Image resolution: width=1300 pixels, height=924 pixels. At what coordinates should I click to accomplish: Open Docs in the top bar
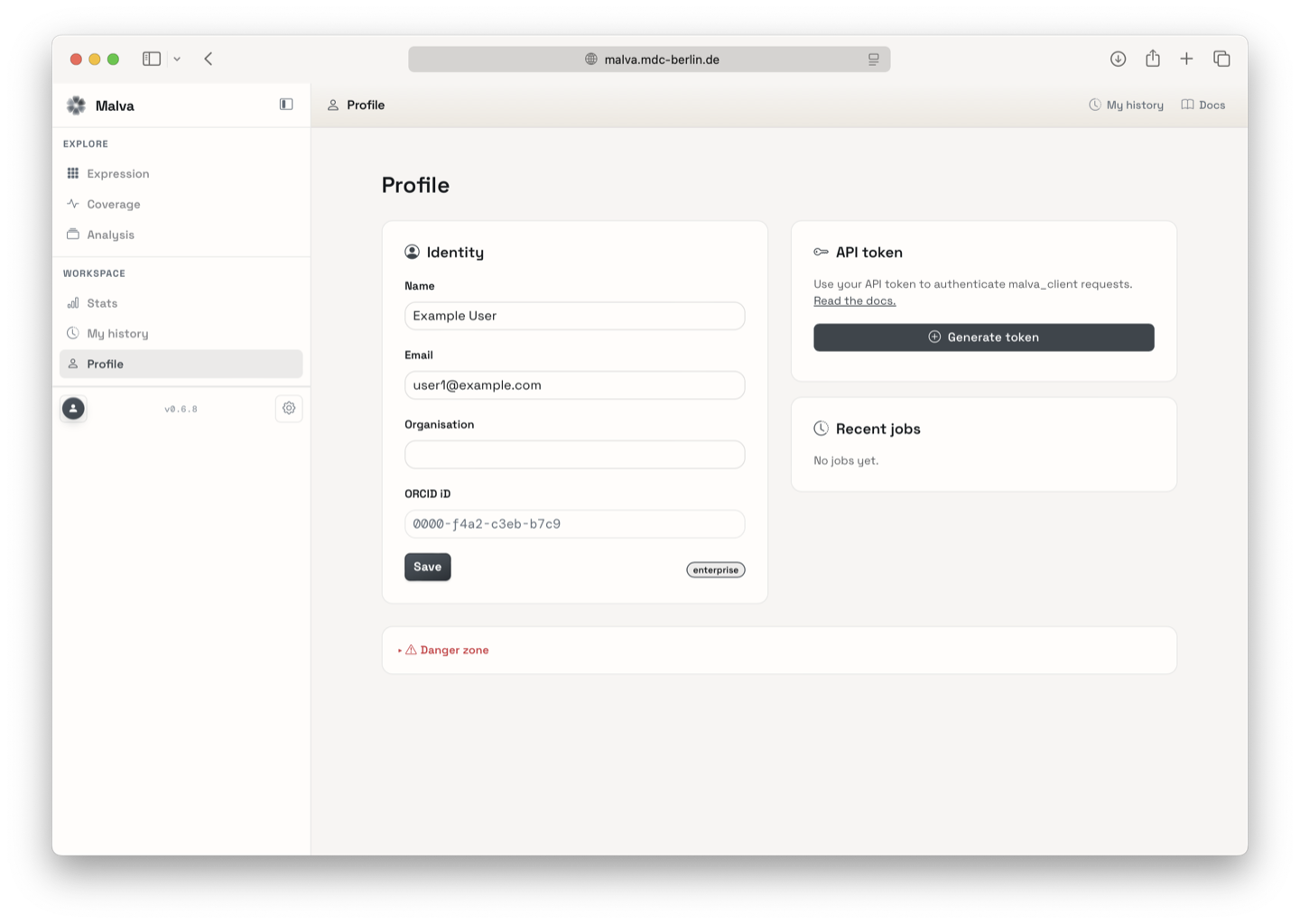coord(1203,106)
